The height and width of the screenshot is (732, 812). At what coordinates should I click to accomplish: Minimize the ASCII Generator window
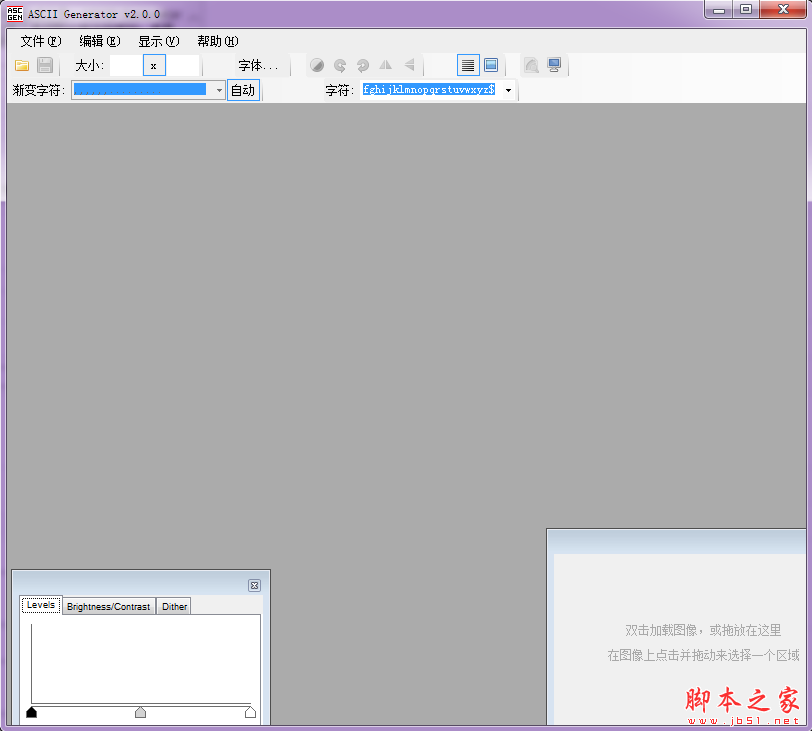coord(719,10)
